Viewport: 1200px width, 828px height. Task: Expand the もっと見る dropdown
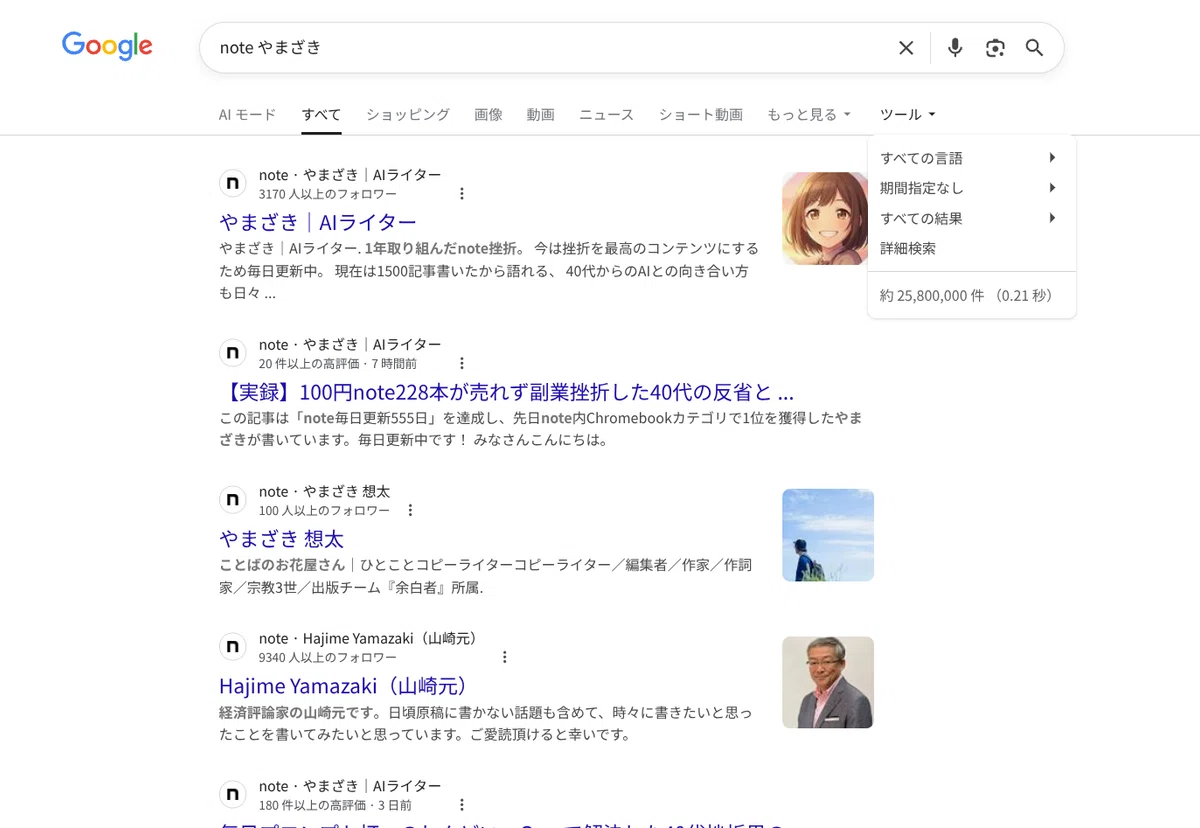click(809, 115)
